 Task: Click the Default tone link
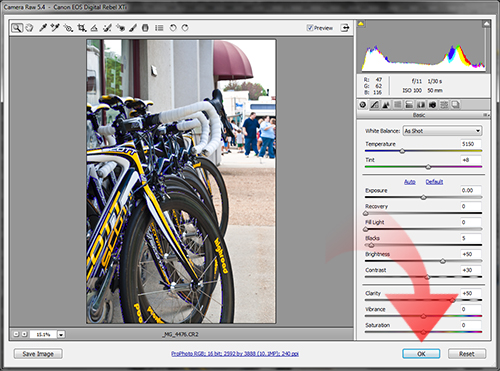(x=434, y=182)
